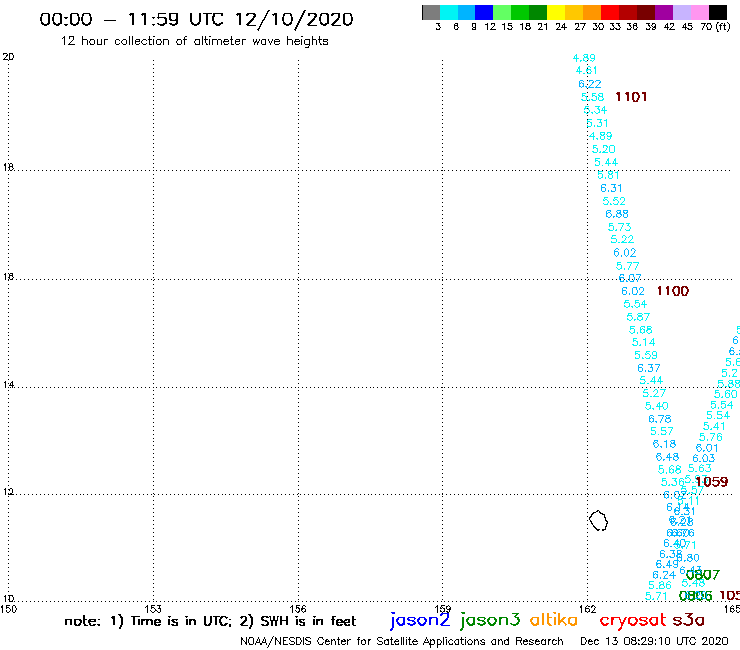Screen dimensions: 740x650
Task: Click the 153 longitude axis label
Action: [153, 609]
